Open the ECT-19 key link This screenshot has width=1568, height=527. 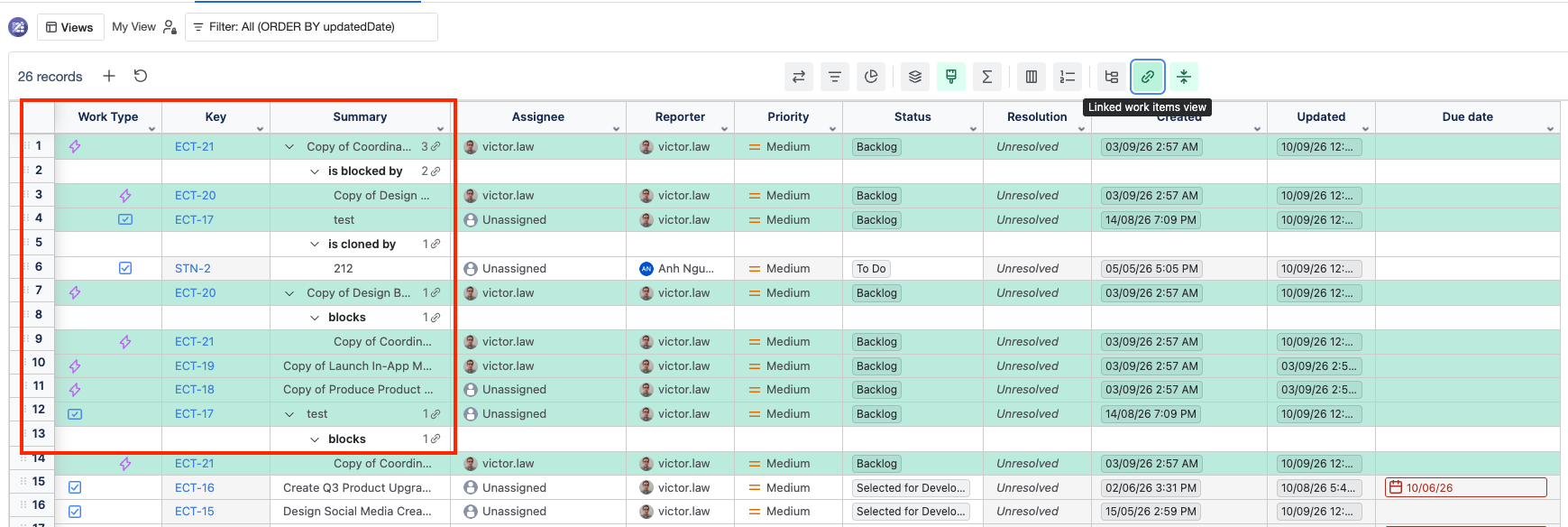click(x=195, y=365)
